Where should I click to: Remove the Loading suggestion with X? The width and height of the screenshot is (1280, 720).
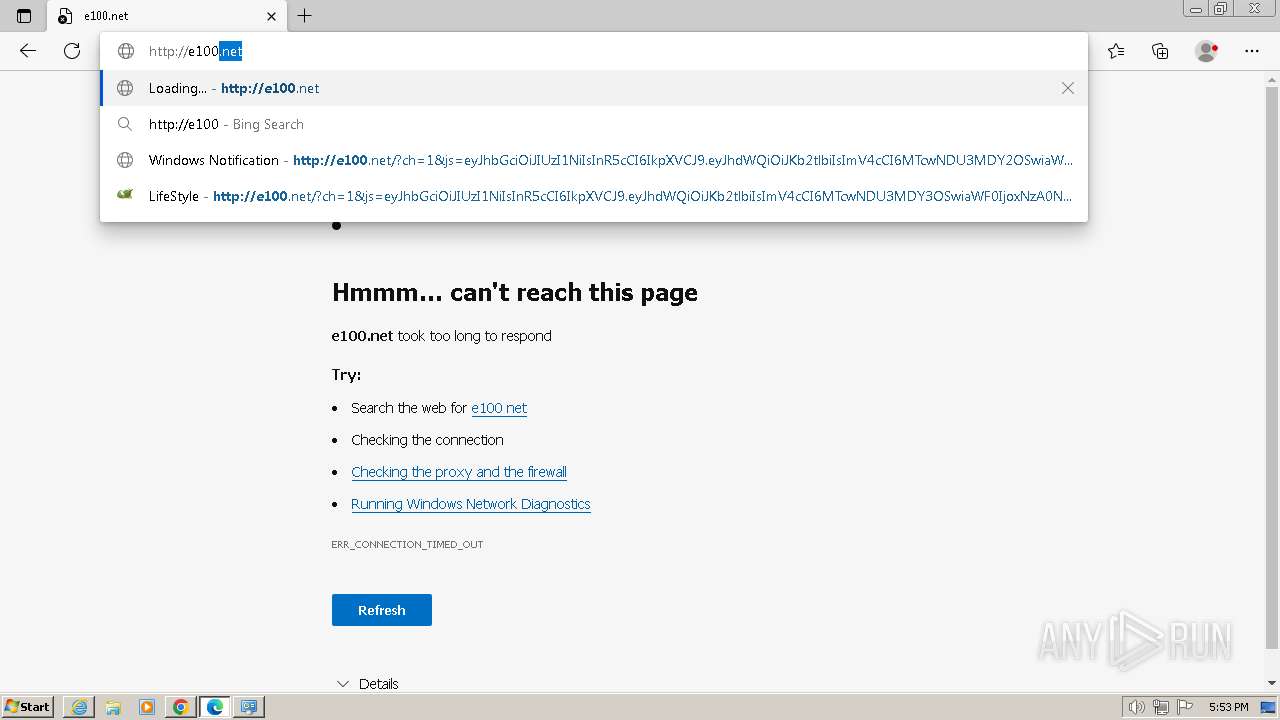click(x=1068, y=88)
